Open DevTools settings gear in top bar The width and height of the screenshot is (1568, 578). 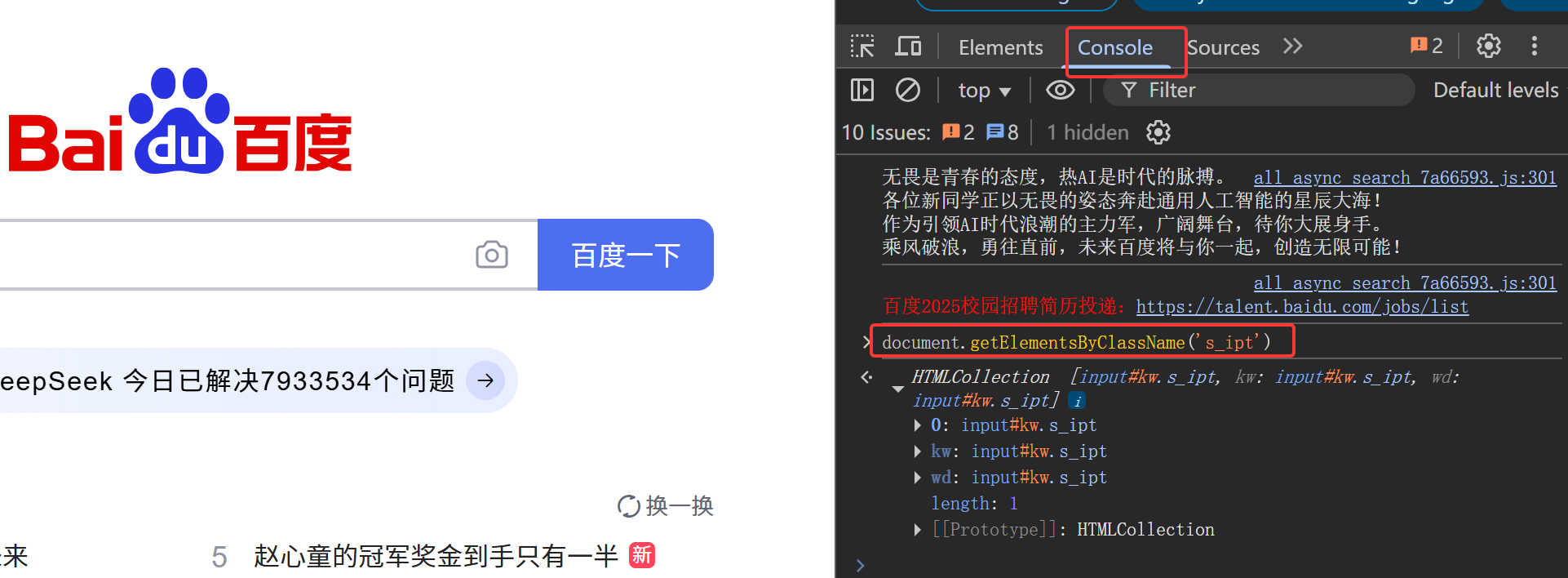(1489, 47)
